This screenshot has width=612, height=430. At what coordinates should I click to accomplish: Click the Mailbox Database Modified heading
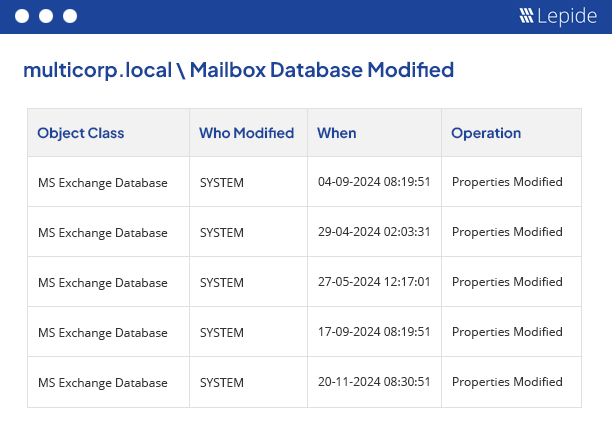coord(238,70)
